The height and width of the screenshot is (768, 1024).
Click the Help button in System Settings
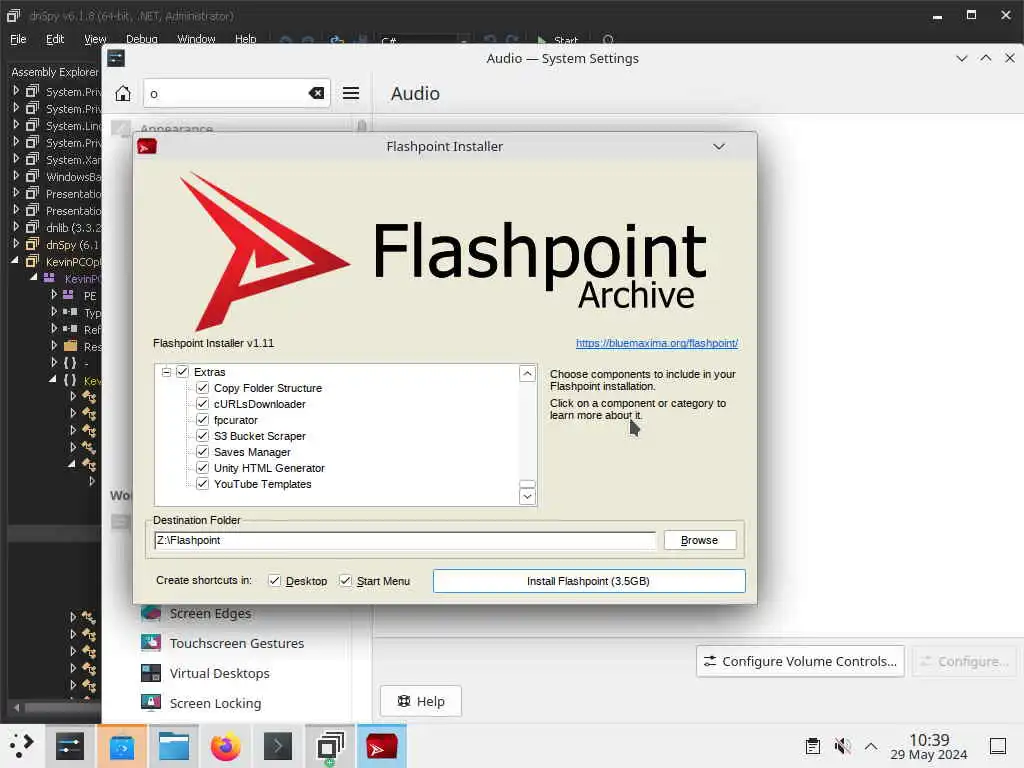point(421,701)
